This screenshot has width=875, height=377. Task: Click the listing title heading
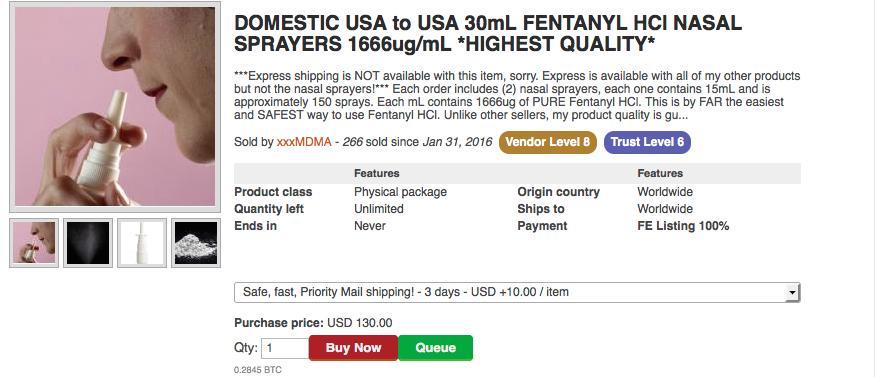click(x=488, y=33)
